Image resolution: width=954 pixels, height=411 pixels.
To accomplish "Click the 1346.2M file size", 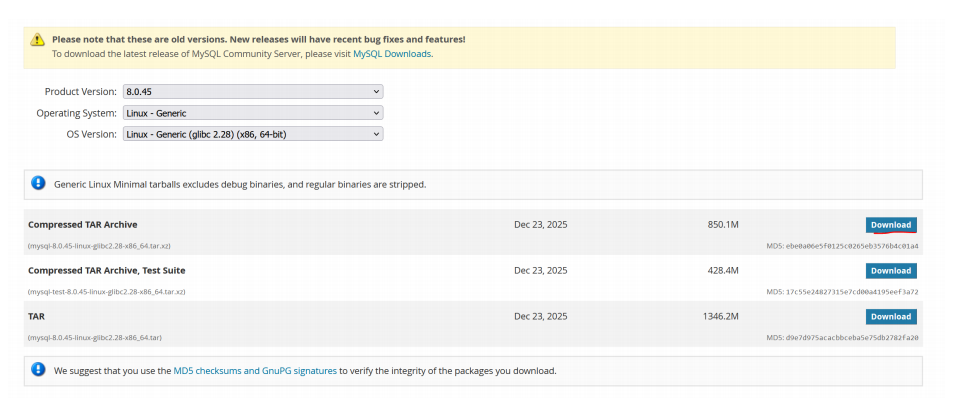I will [x=720, y=317].
